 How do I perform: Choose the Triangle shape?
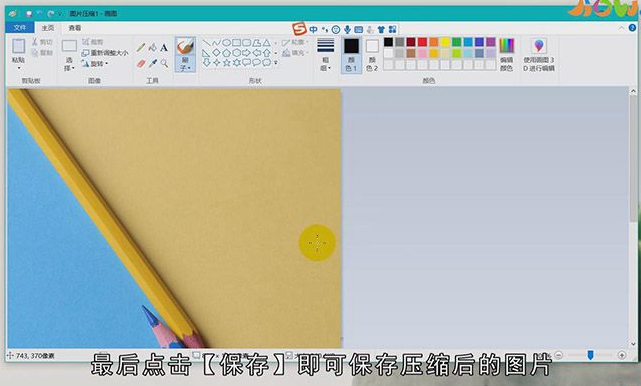267,43
